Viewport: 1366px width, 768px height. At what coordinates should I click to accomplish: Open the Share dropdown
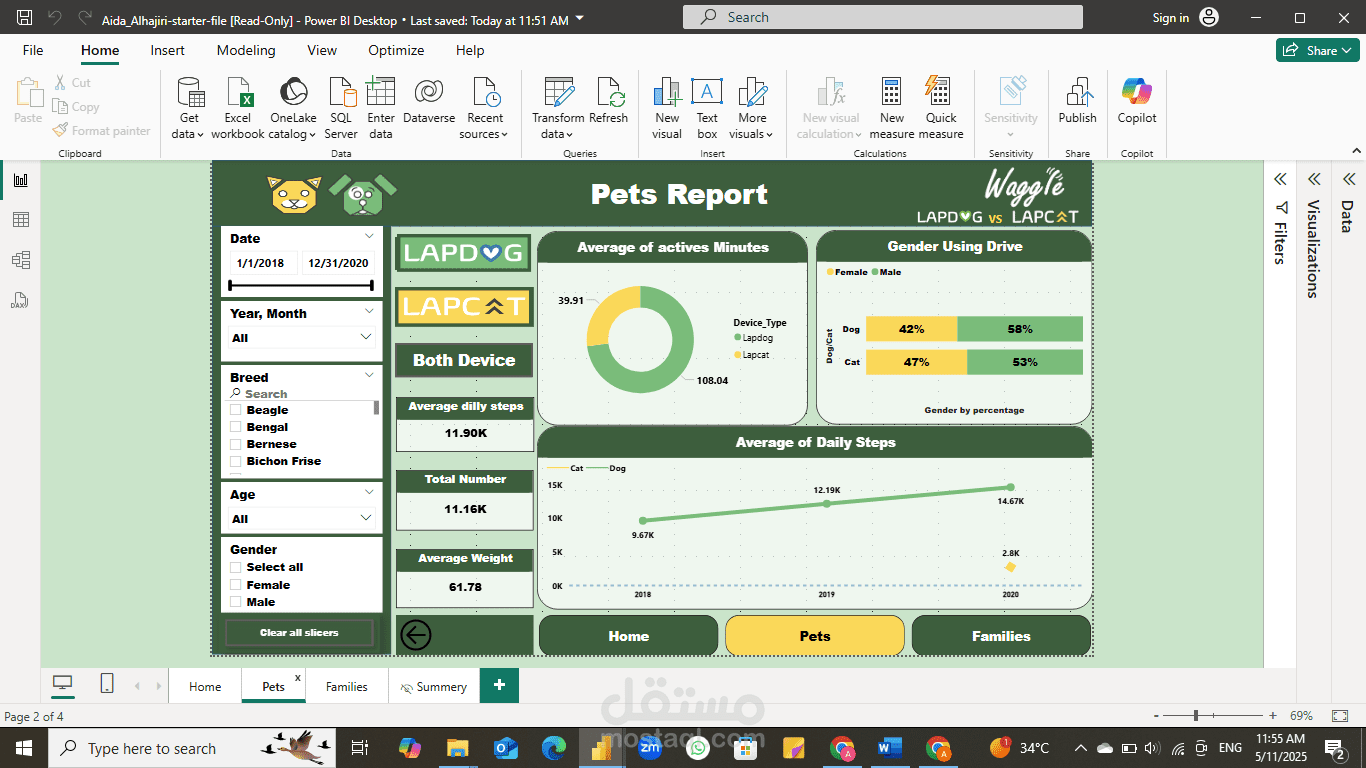1317,50
